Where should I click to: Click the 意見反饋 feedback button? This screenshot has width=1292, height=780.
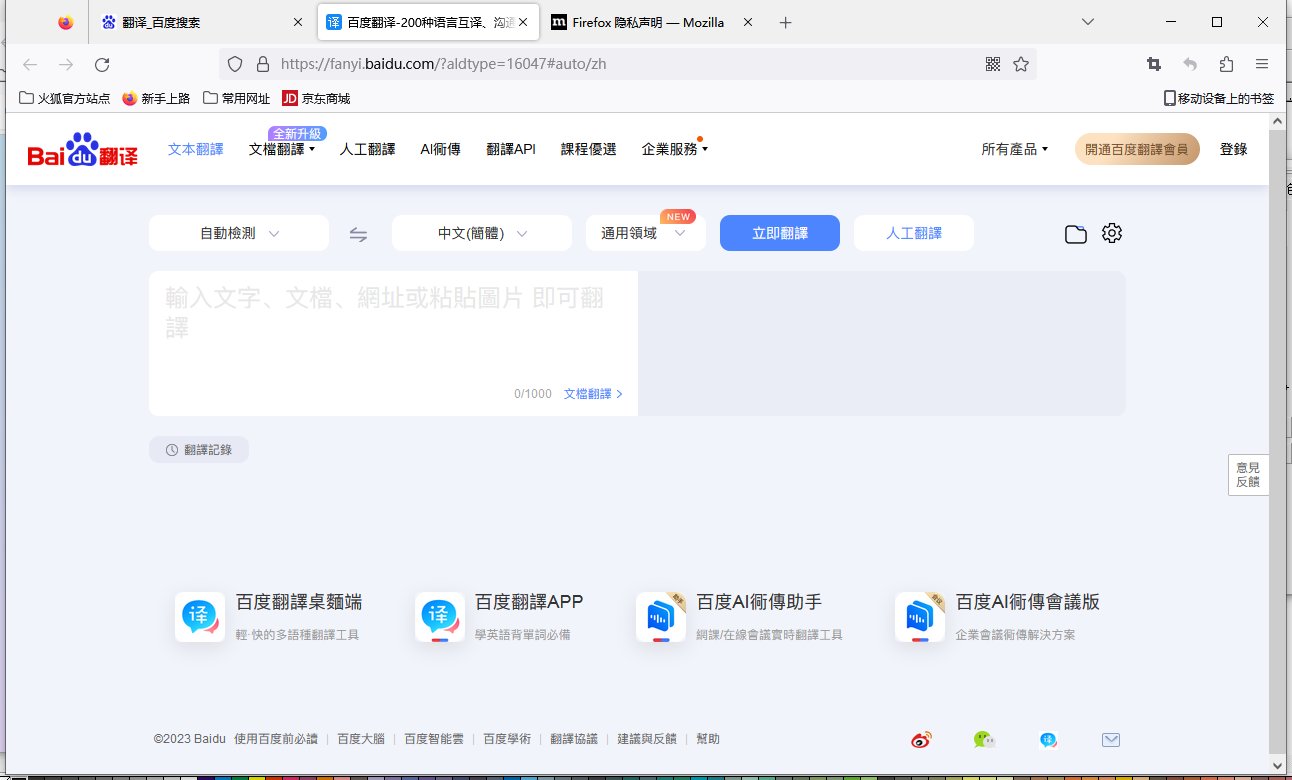pos(1248,475)
